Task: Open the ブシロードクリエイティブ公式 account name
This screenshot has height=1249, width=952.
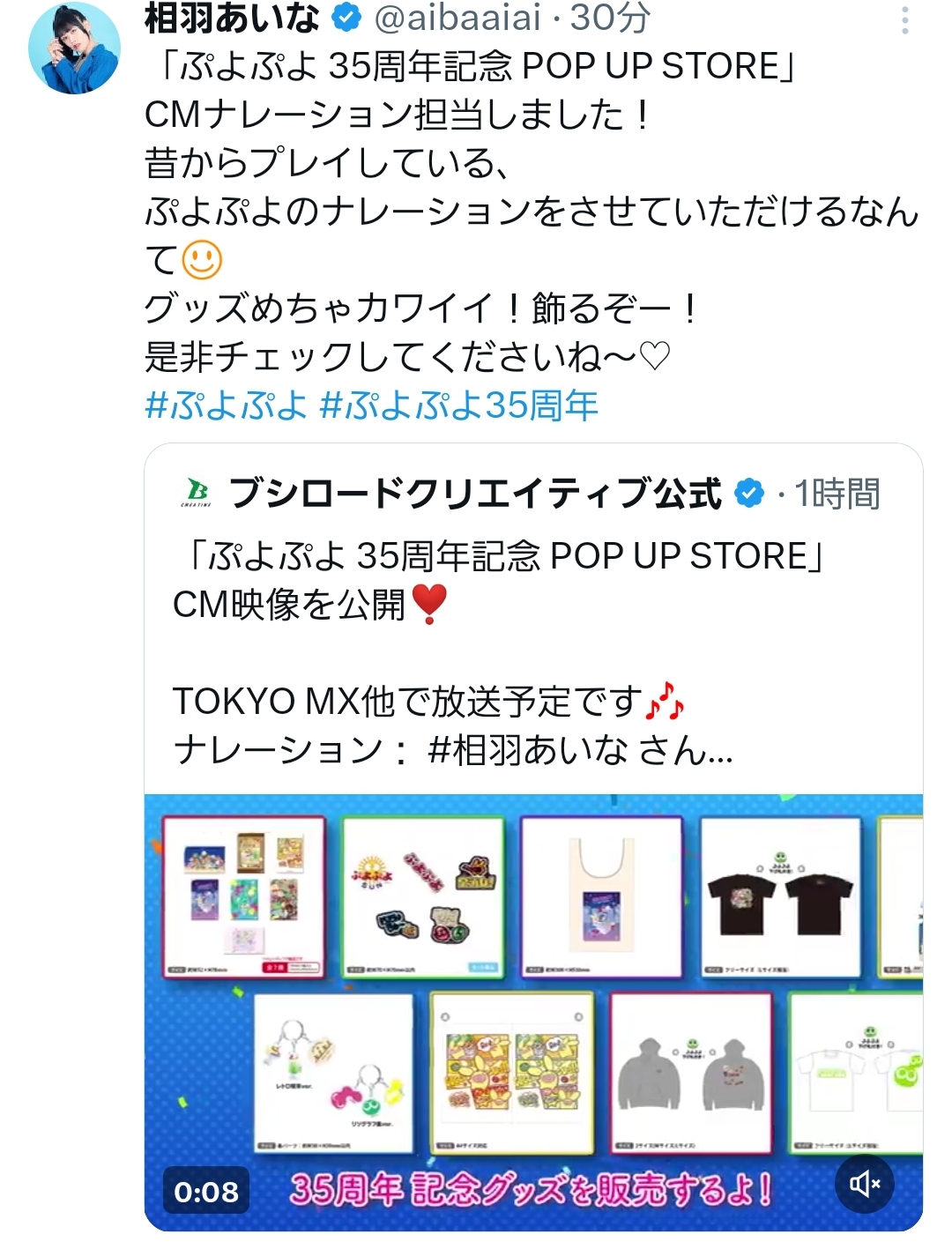Action: click(x=475, y=493)
